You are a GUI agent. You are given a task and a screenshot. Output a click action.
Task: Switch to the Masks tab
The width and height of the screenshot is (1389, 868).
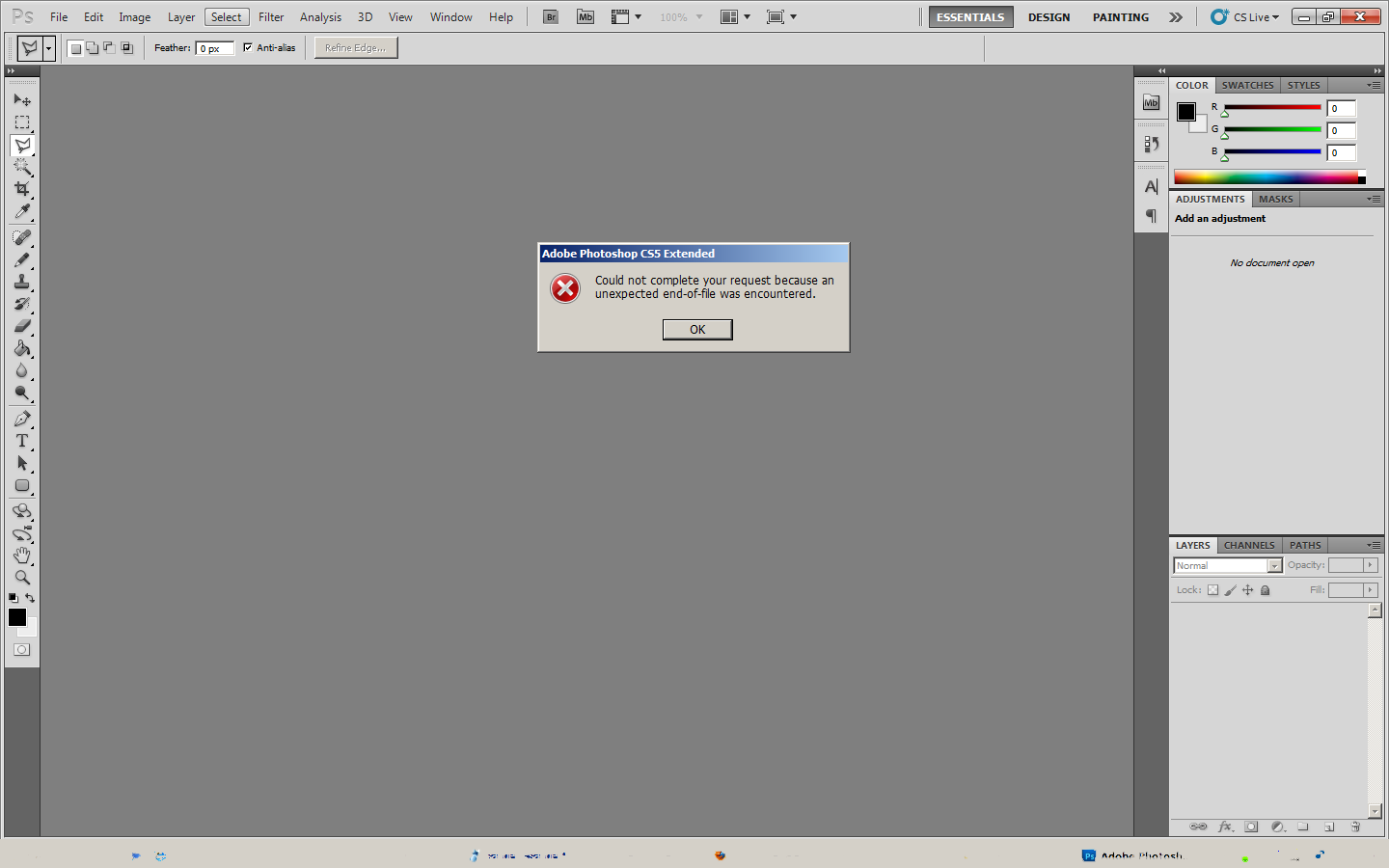(1275, 199)
